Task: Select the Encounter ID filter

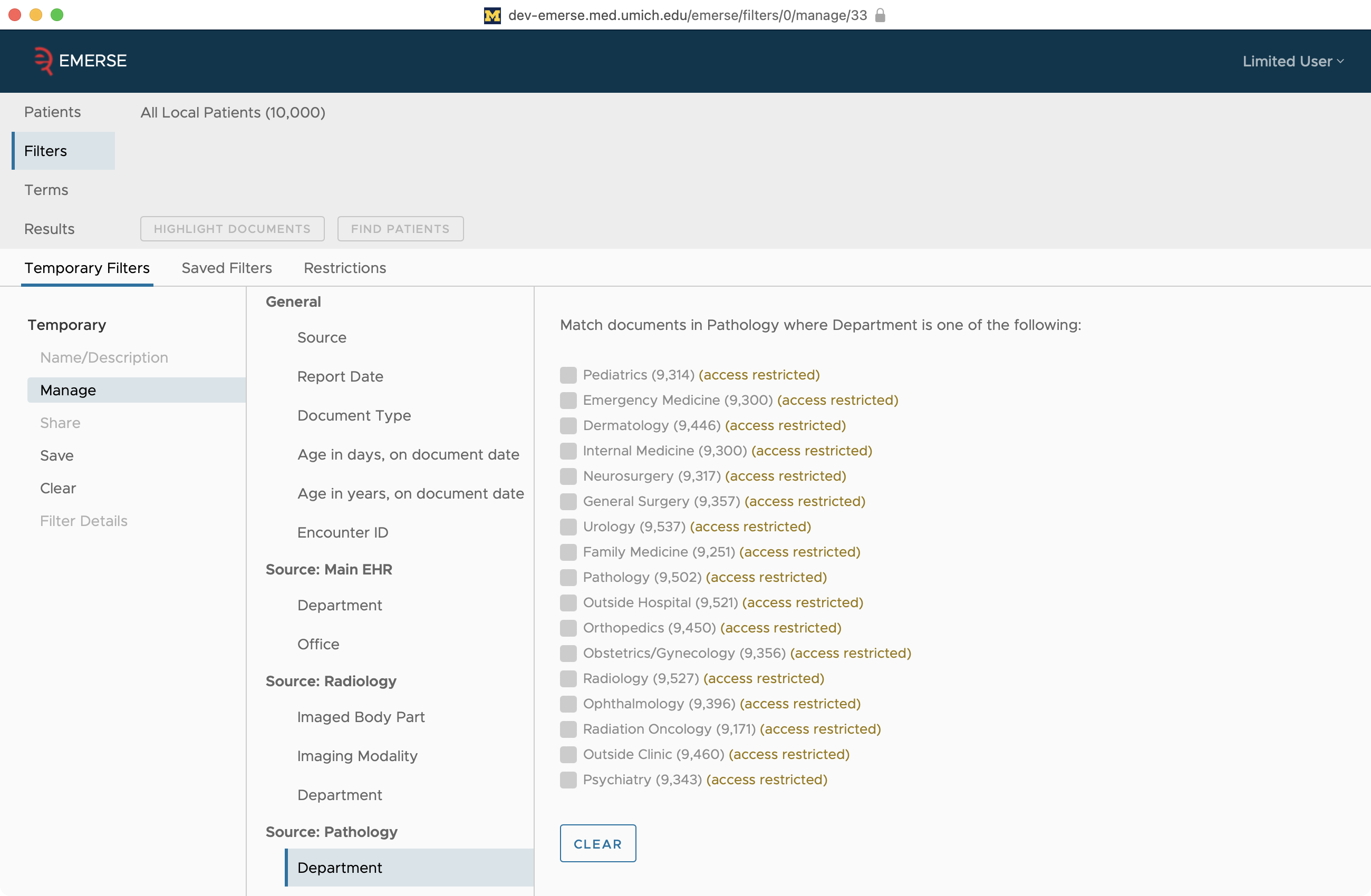Action: [342, 533]
